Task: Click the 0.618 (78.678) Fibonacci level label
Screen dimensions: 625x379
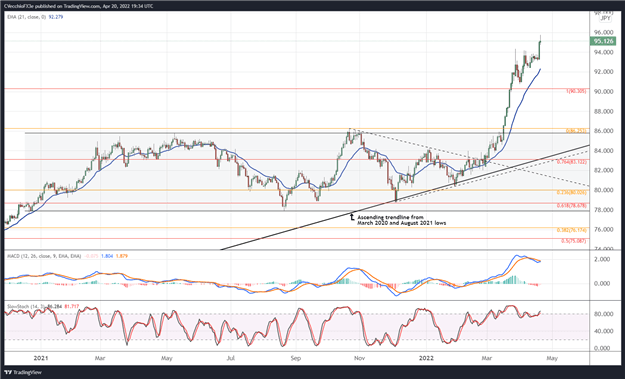Action: 571,206
